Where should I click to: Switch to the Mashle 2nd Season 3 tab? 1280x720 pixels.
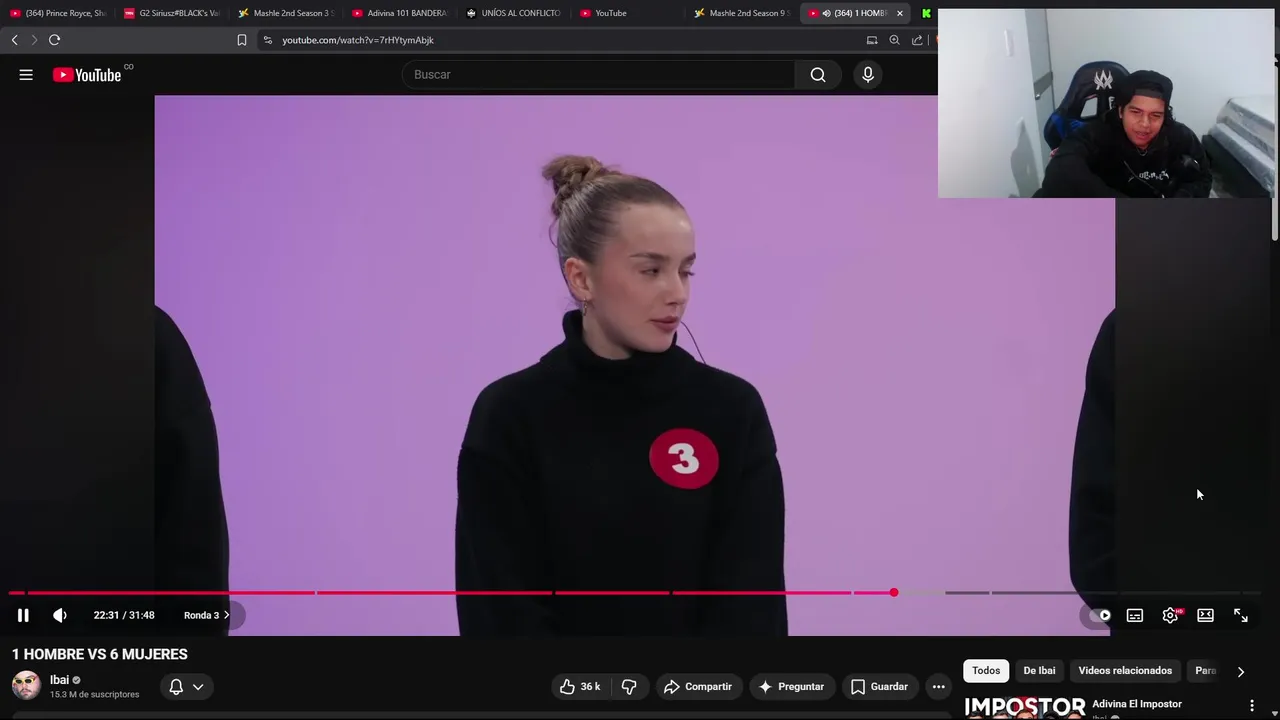(286, 13)
